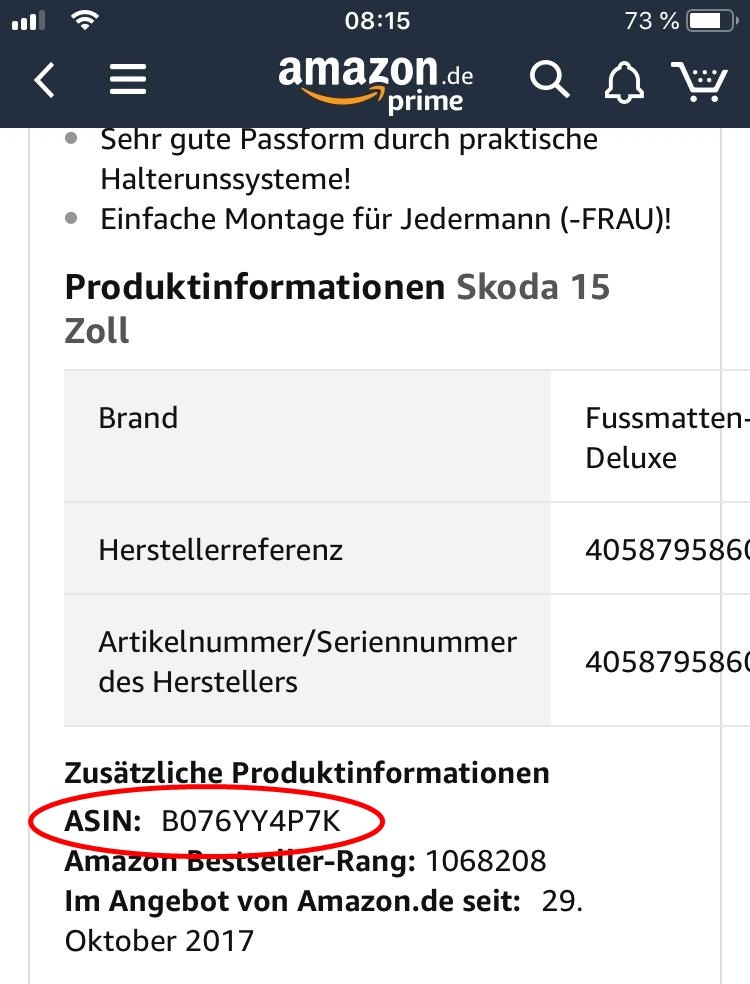The height and width of the screenshot is (984, 750).
Task: Tap the battery icon in status bar
Action: click(x=713, y=20)
